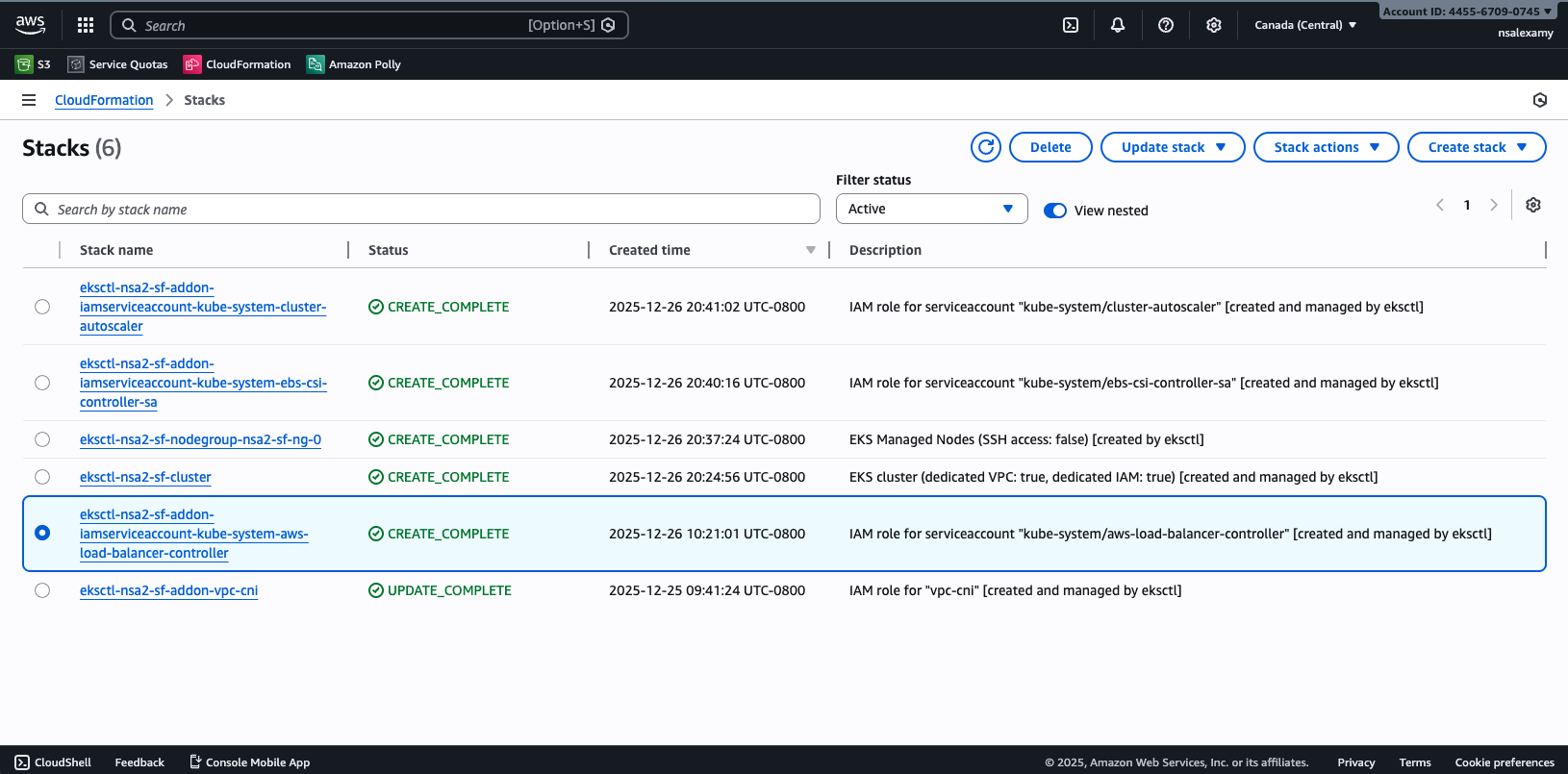This screenshot has width=1568, height=774.
Task: Open Service Quotas shortcut
Action: [x=117, y=64]
